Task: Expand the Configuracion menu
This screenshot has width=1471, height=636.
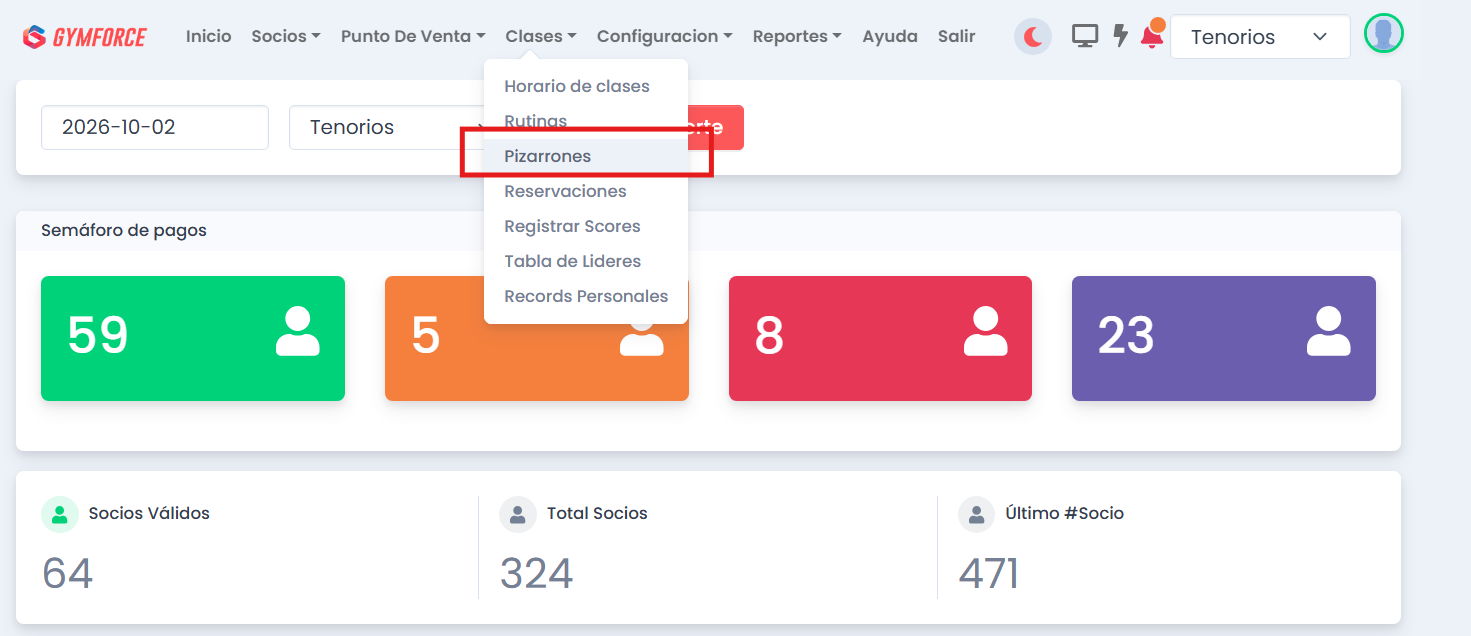Action: pos(665,36)
